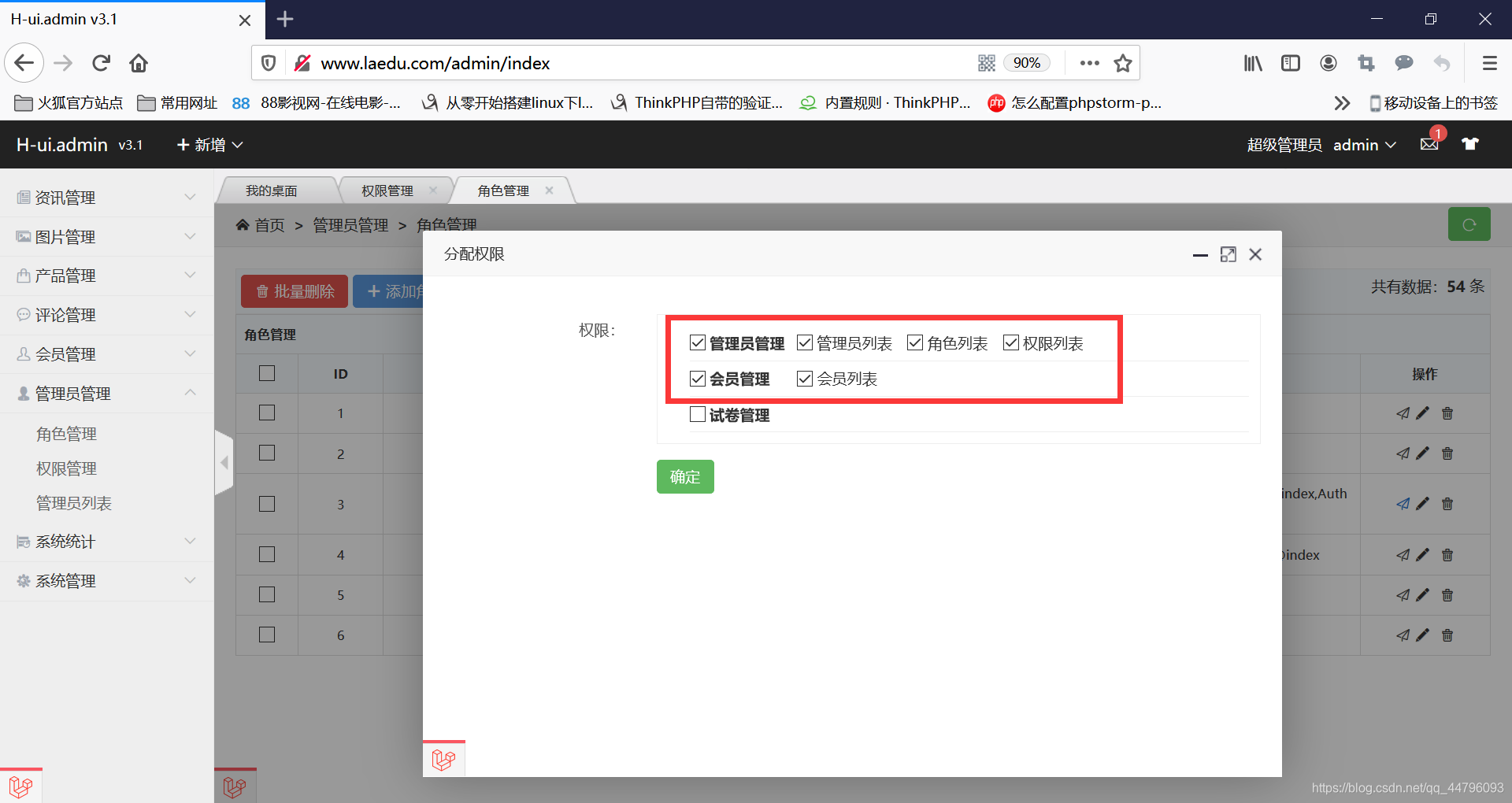Uncheck the 权限列表 permission
The width and height of the screenshot is (1512, 803).
1011,342
